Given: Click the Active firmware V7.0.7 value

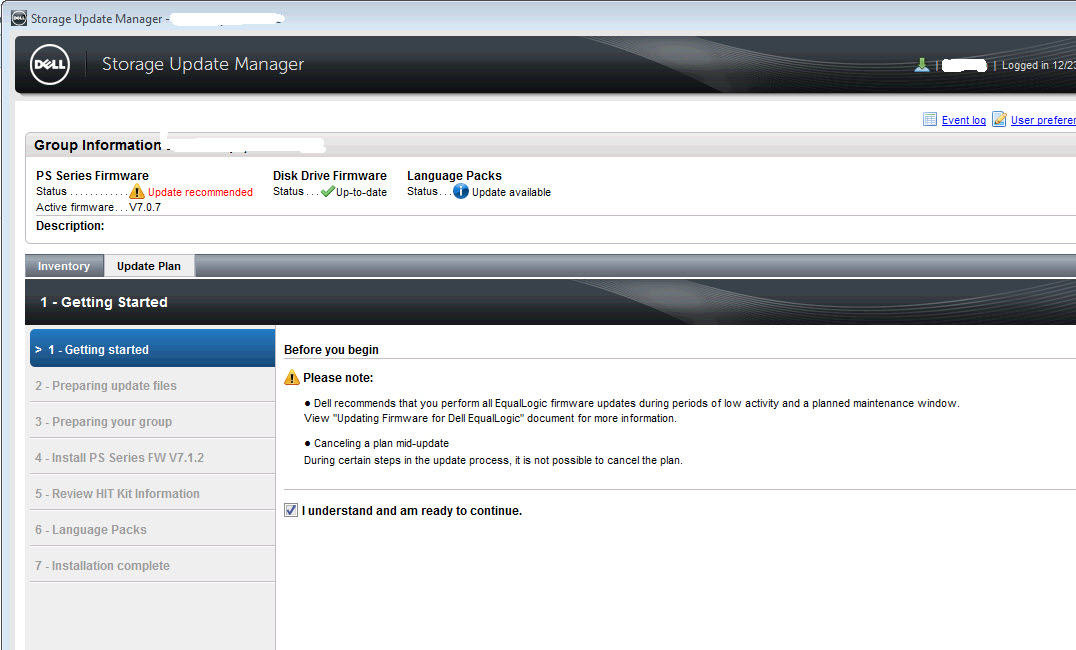Looking at the screenshot, I should 145,207.
